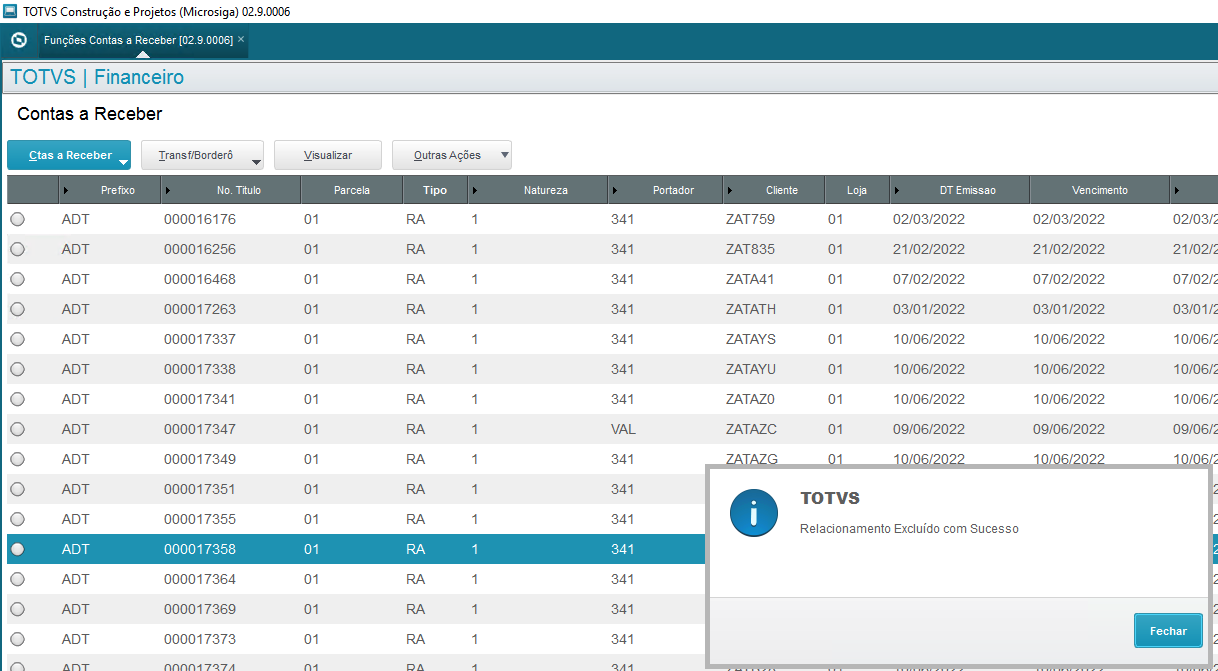1218x671 pixels.
Task: Open DT Emissao column filter arrow
Action: click(897, 190)
